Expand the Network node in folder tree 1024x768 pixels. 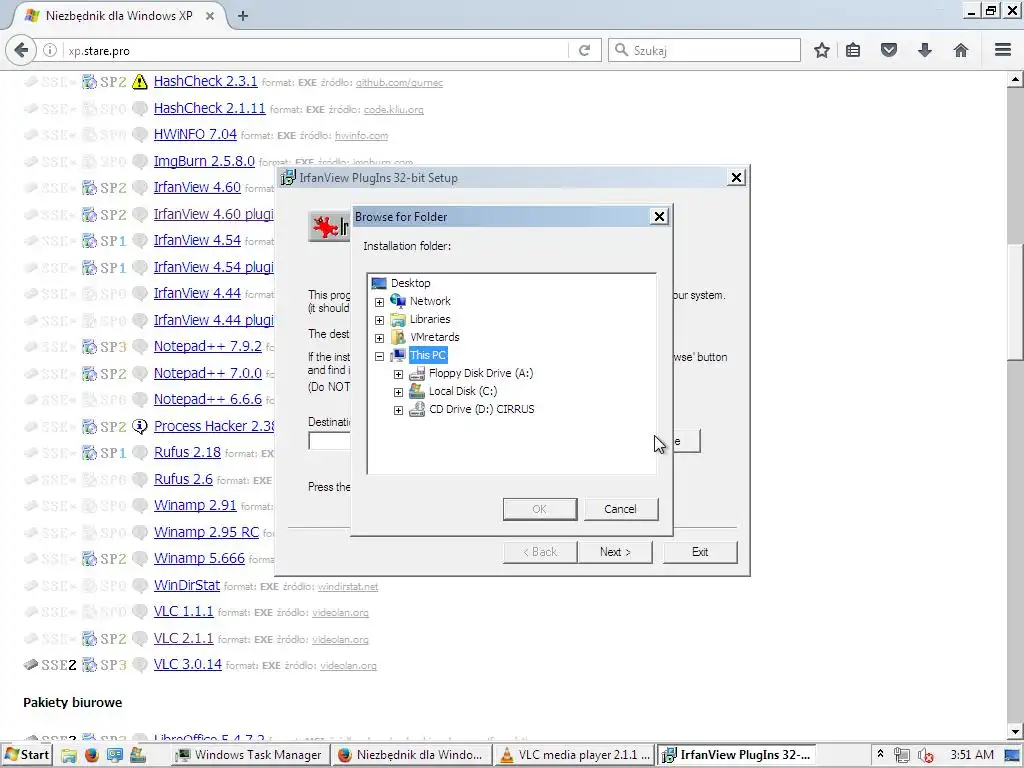pyautogui.click(x=379, y=302)
